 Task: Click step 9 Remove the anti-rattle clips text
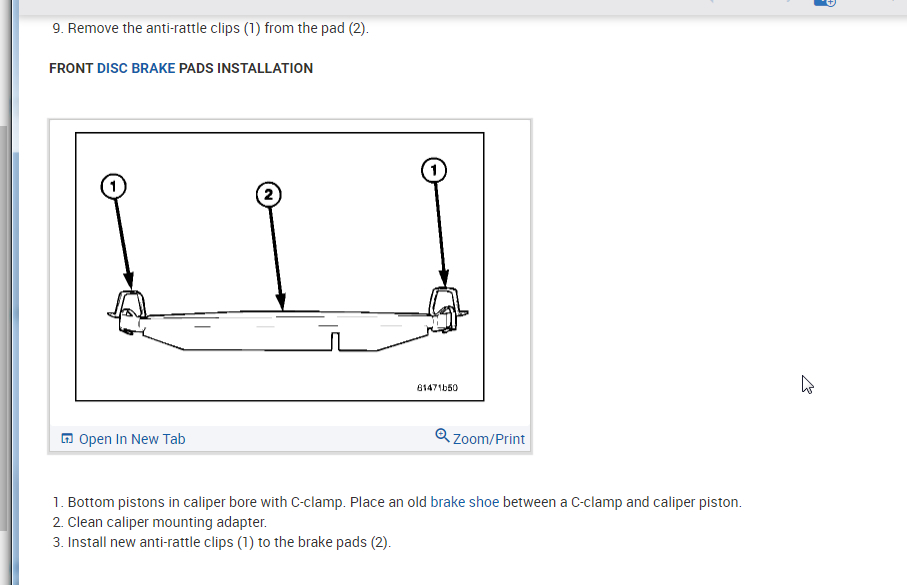coord(211,28)
